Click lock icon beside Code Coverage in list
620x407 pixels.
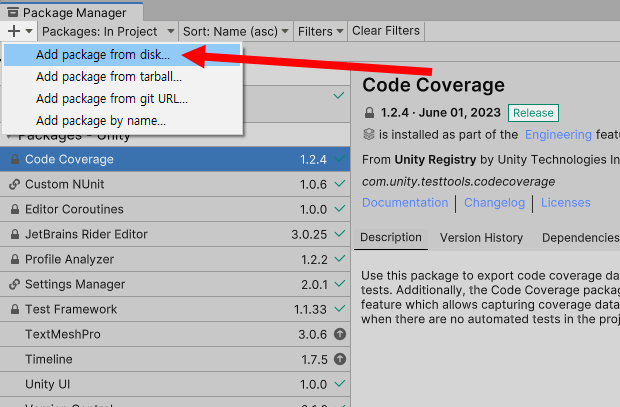pyautogui.click(x=15, y=159)
